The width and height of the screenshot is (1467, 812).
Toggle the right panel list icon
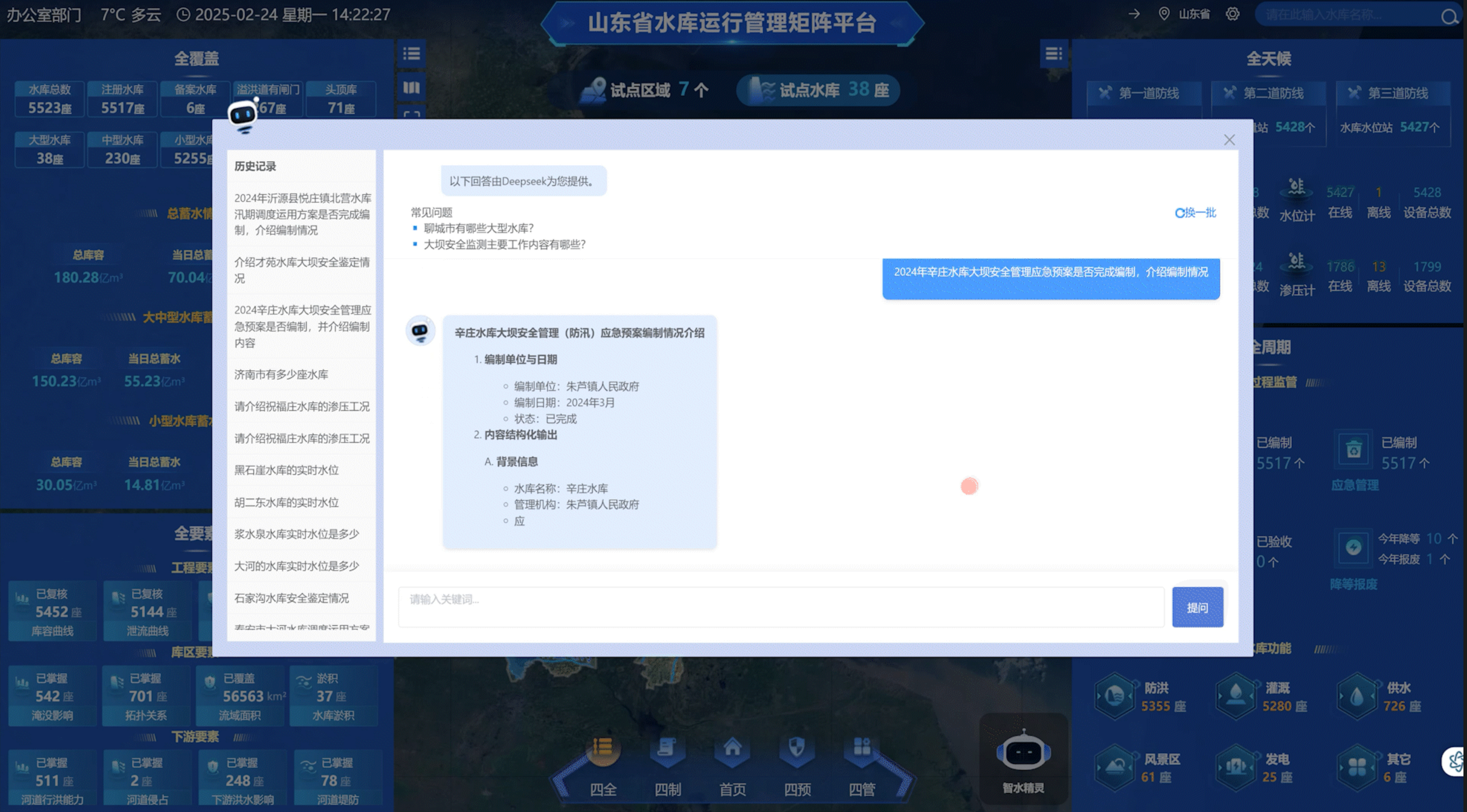coord(1053,53)
